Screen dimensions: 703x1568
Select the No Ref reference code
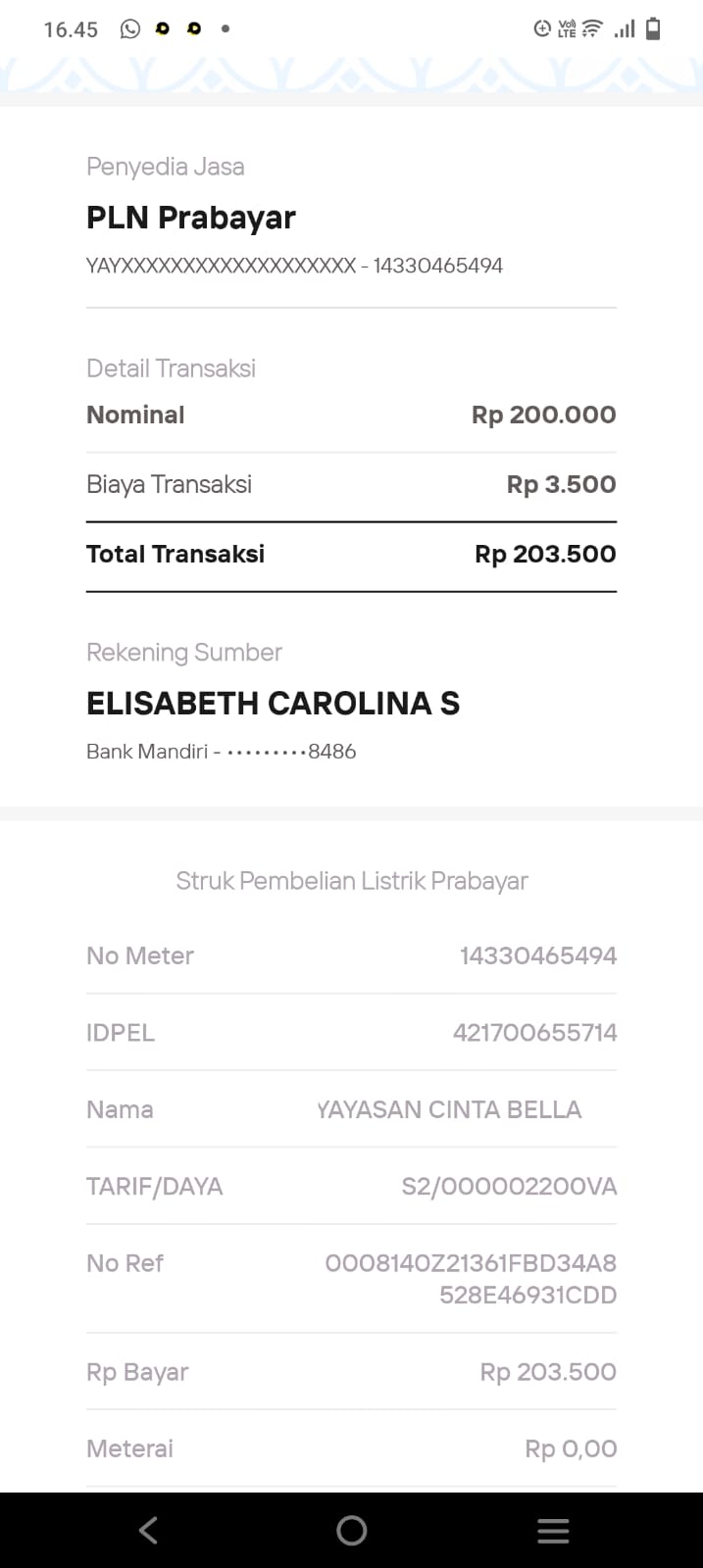coord(471,1279)
